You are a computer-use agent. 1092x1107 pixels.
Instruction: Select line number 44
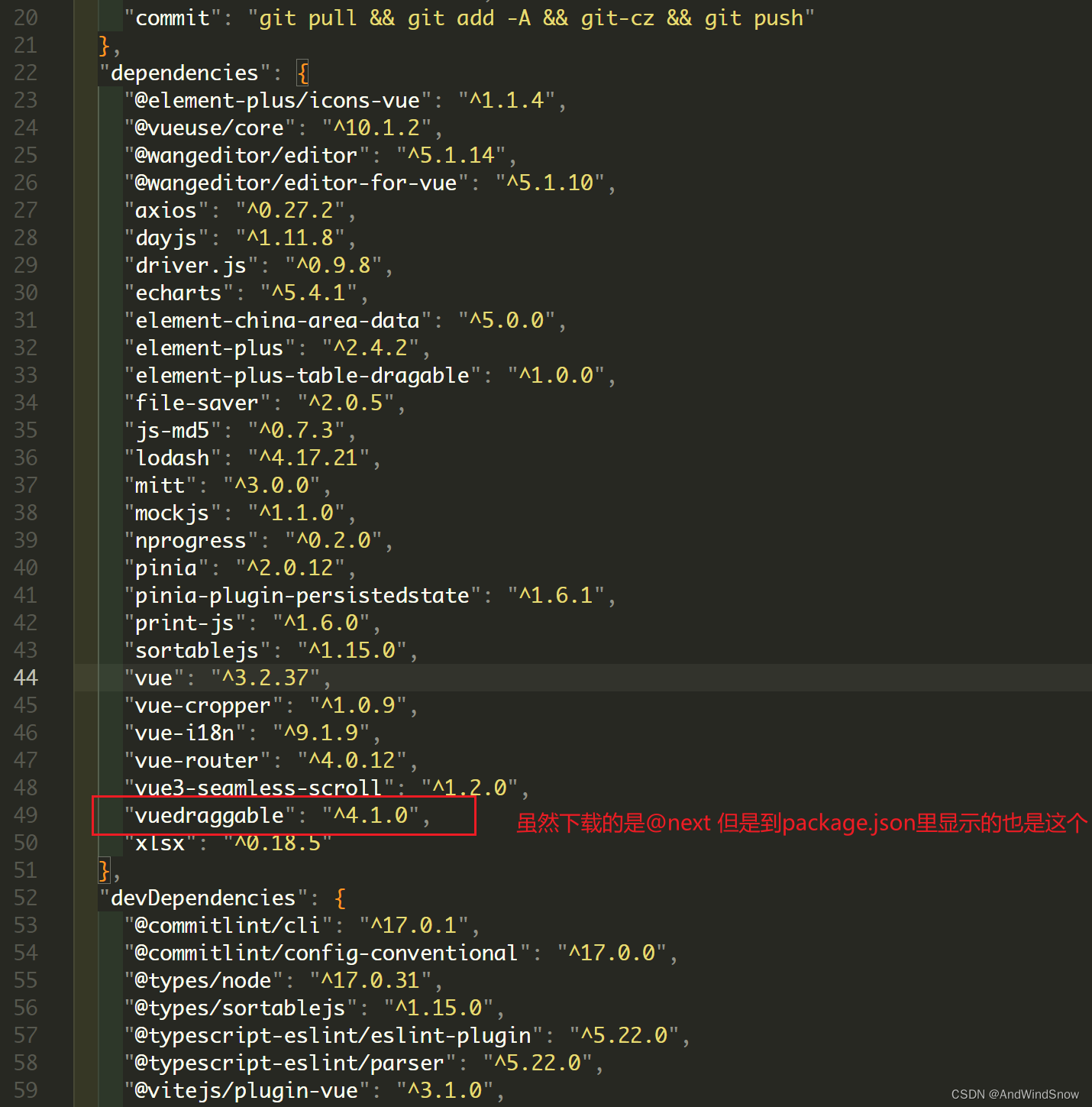(x=25, y=677)
